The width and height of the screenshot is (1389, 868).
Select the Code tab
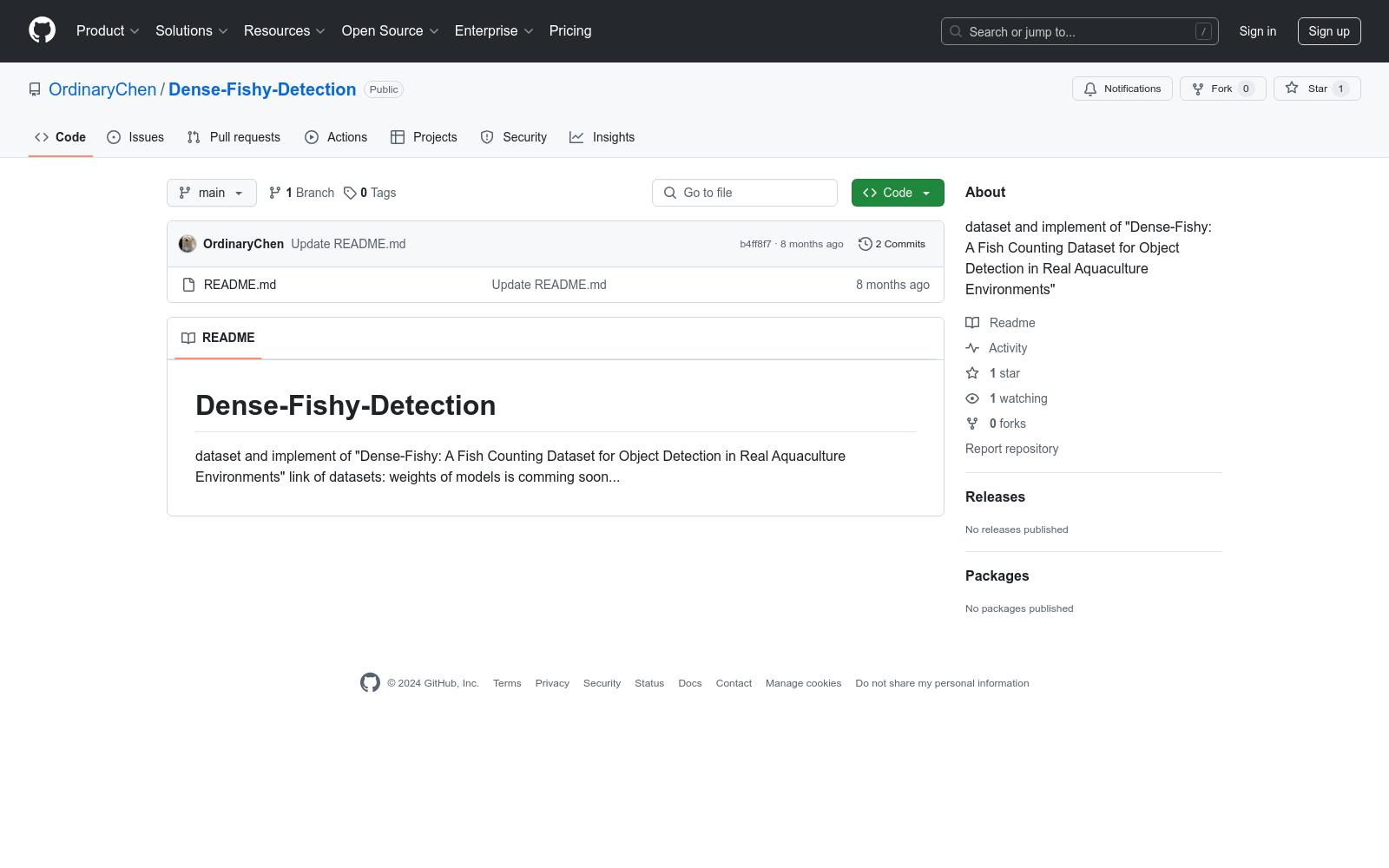pyautogui.click(x=61, y=137)
